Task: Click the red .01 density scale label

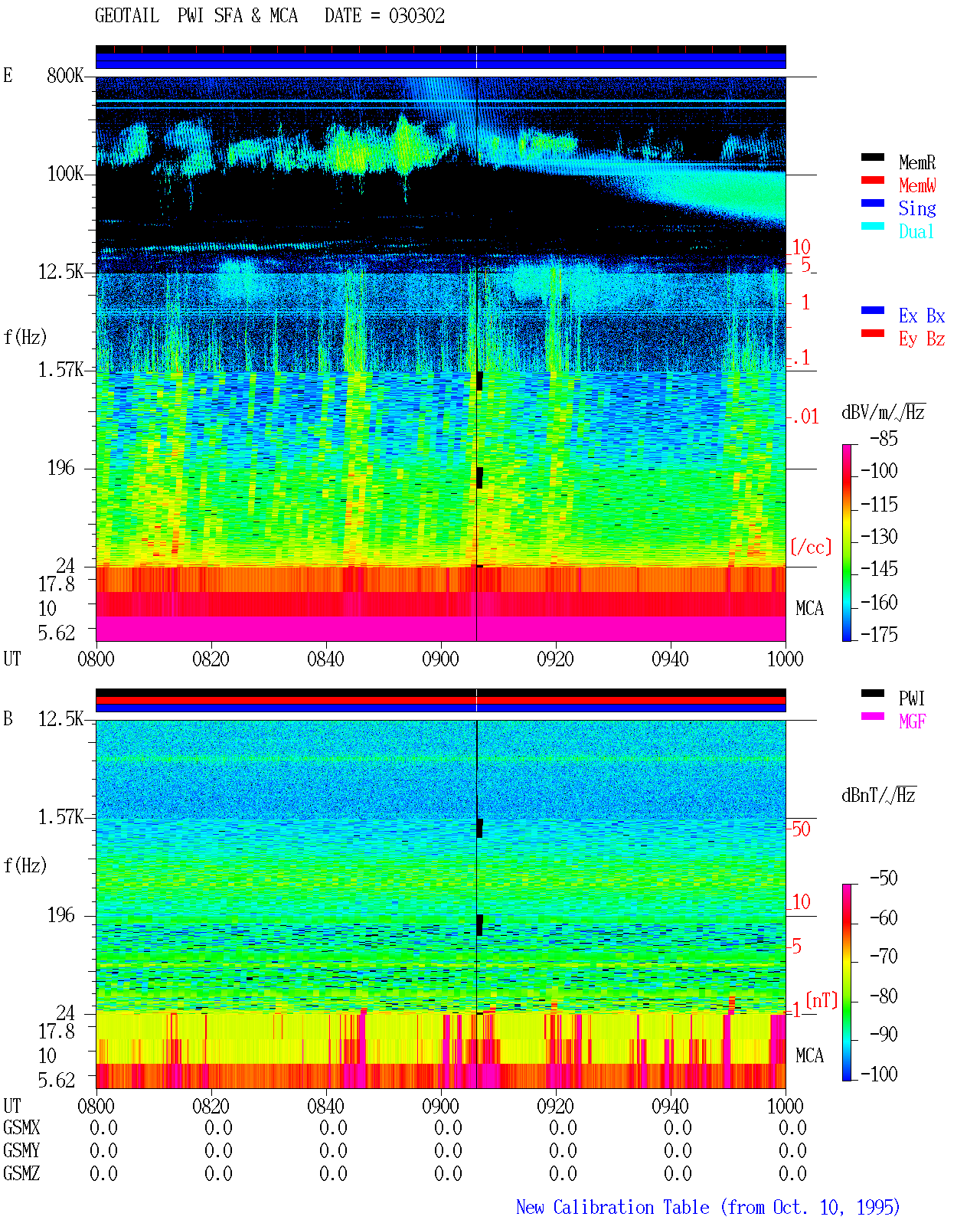Action: tap(805, 417)
